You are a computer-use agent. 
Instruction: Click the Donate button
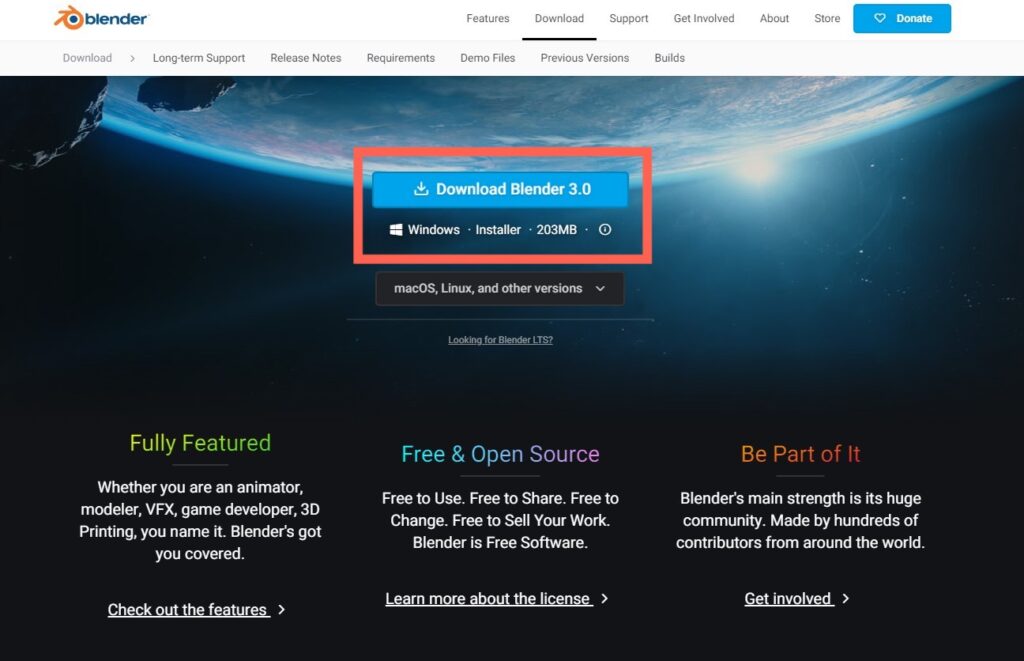click(x=902, y=18)
